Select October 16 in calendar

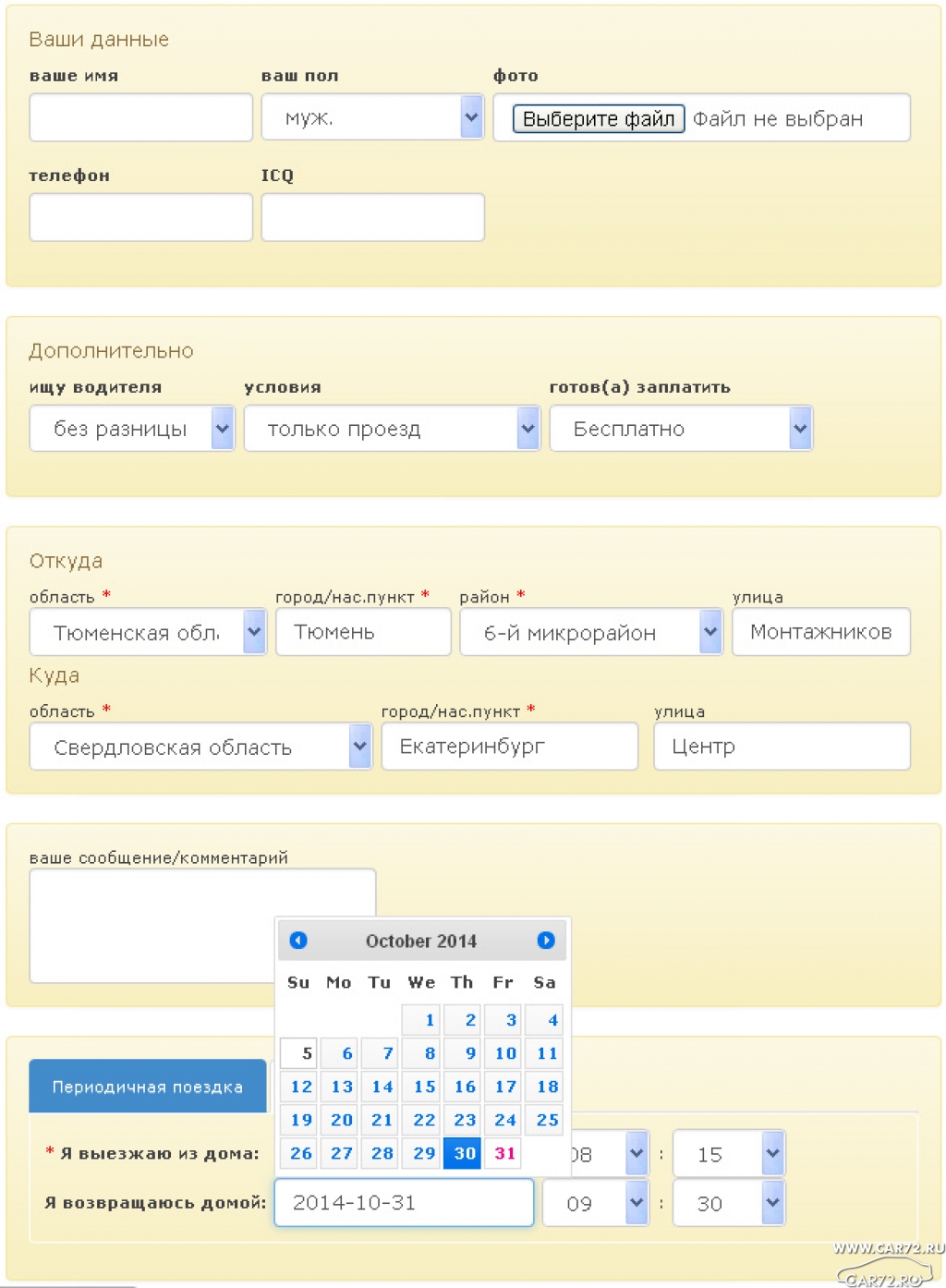pos(462,1087)
